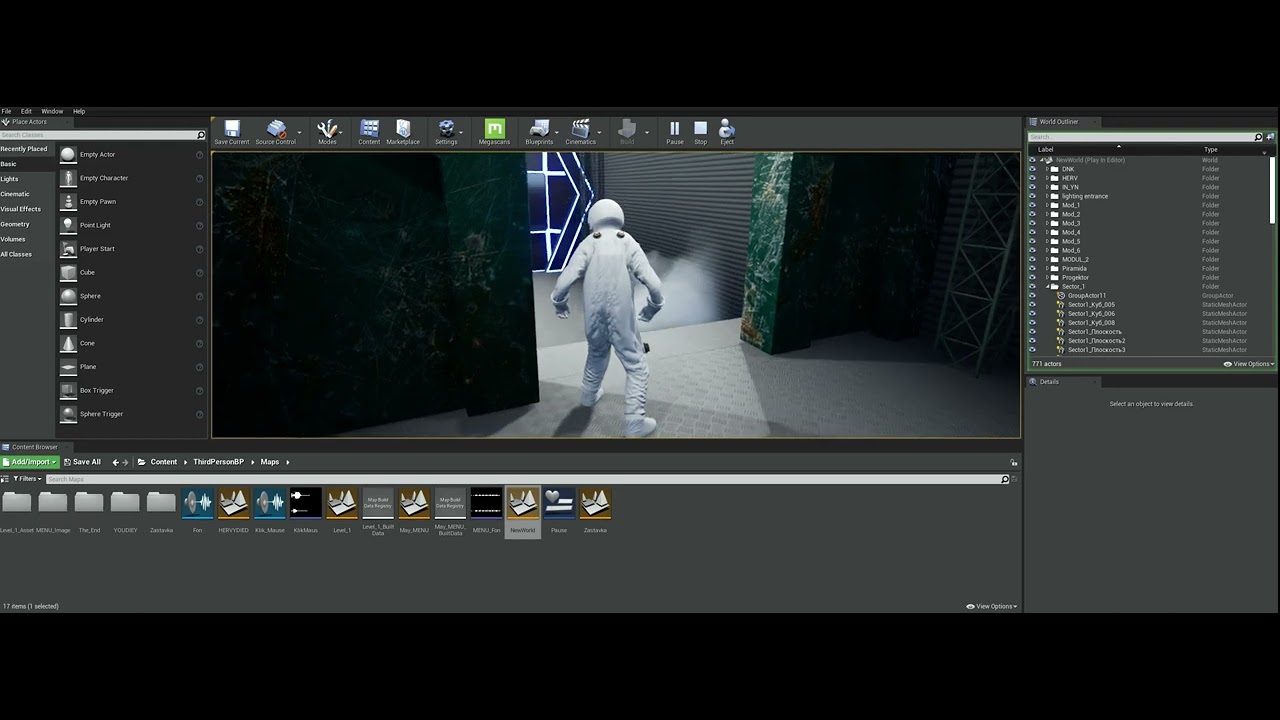
Task: Select Cylinder in Place Actors
Action: [x=132, y=320]
